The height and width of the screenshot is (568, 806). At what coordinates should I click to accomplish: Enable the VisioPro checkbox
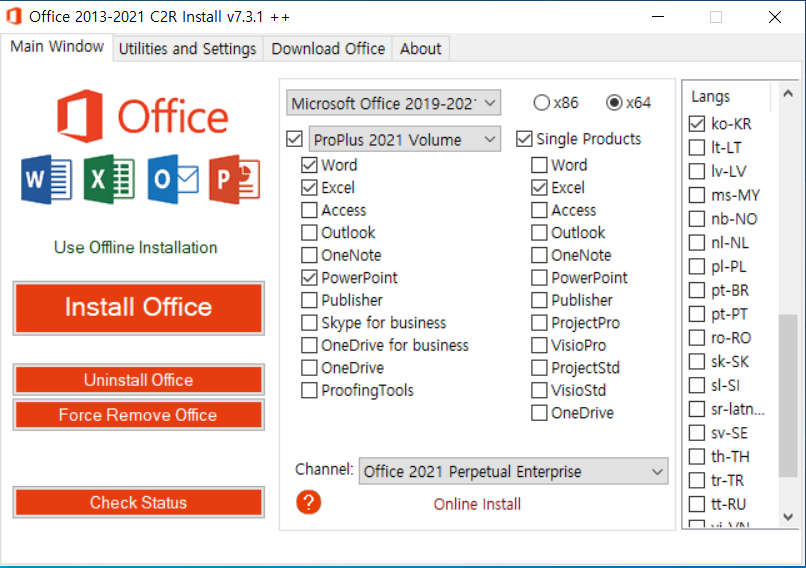[x=539, y=345]
